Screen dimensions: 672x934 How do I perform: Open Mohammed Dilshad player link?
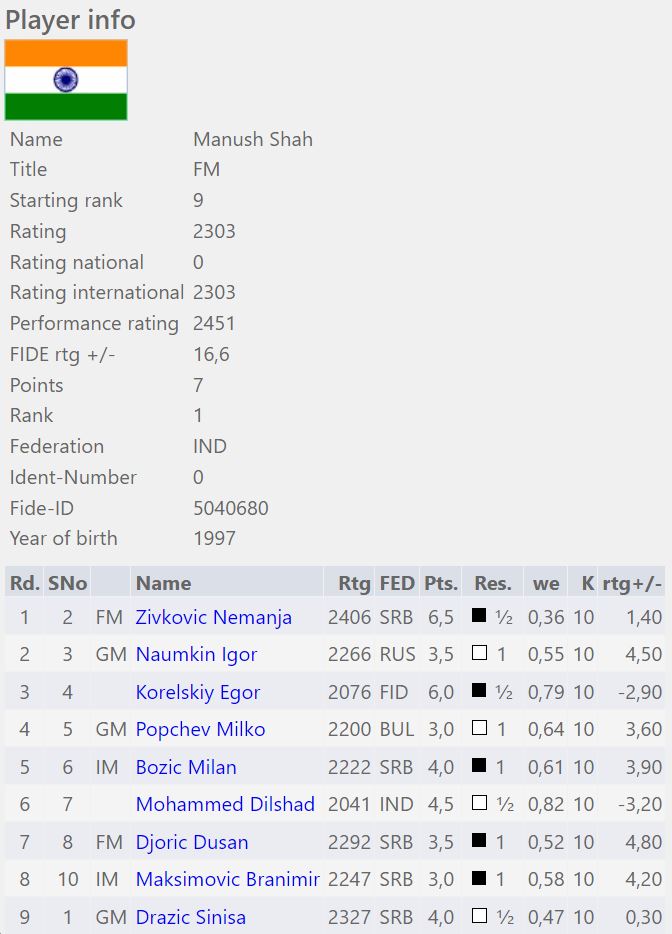point(225,804)
